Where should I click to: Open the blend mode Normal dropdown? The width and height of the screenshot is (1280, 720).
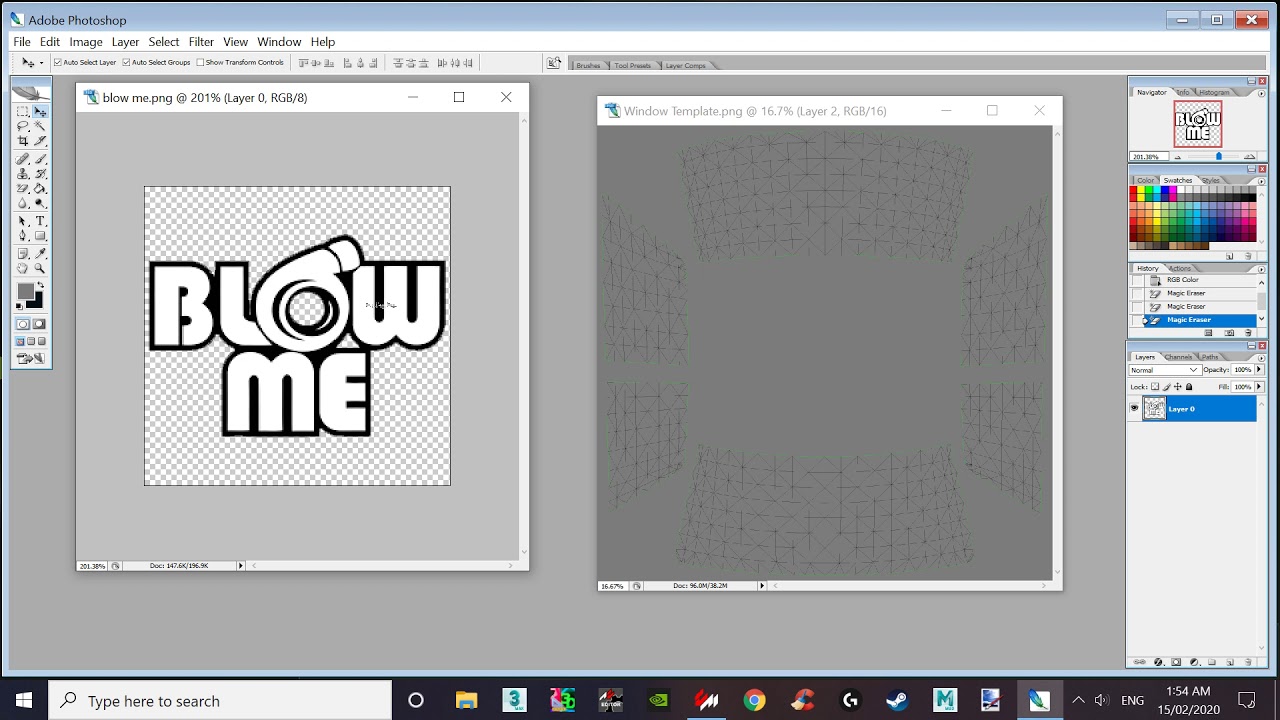(x=1165, y=370)
